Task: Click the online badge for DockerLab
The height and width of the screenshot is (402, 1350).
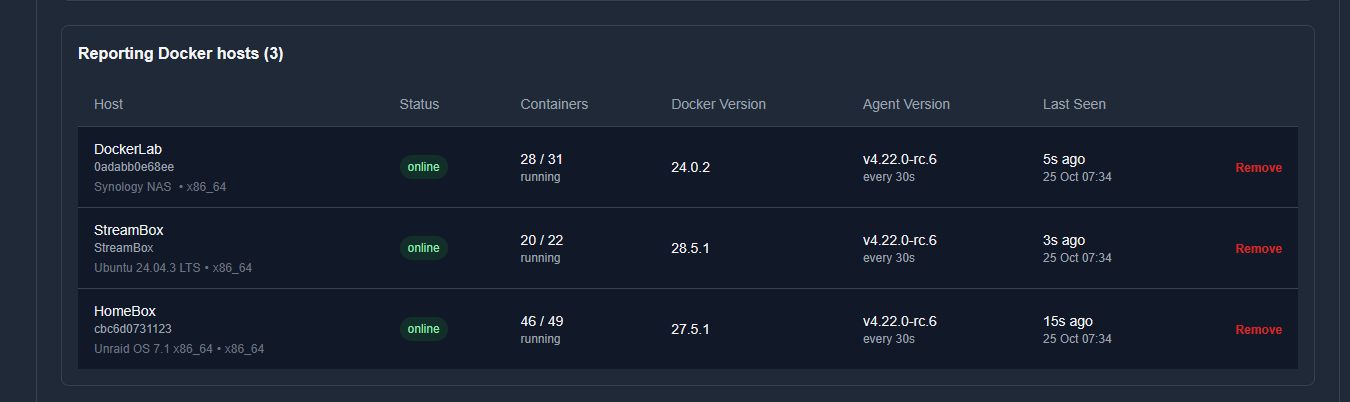Action: tap(423, 167)
